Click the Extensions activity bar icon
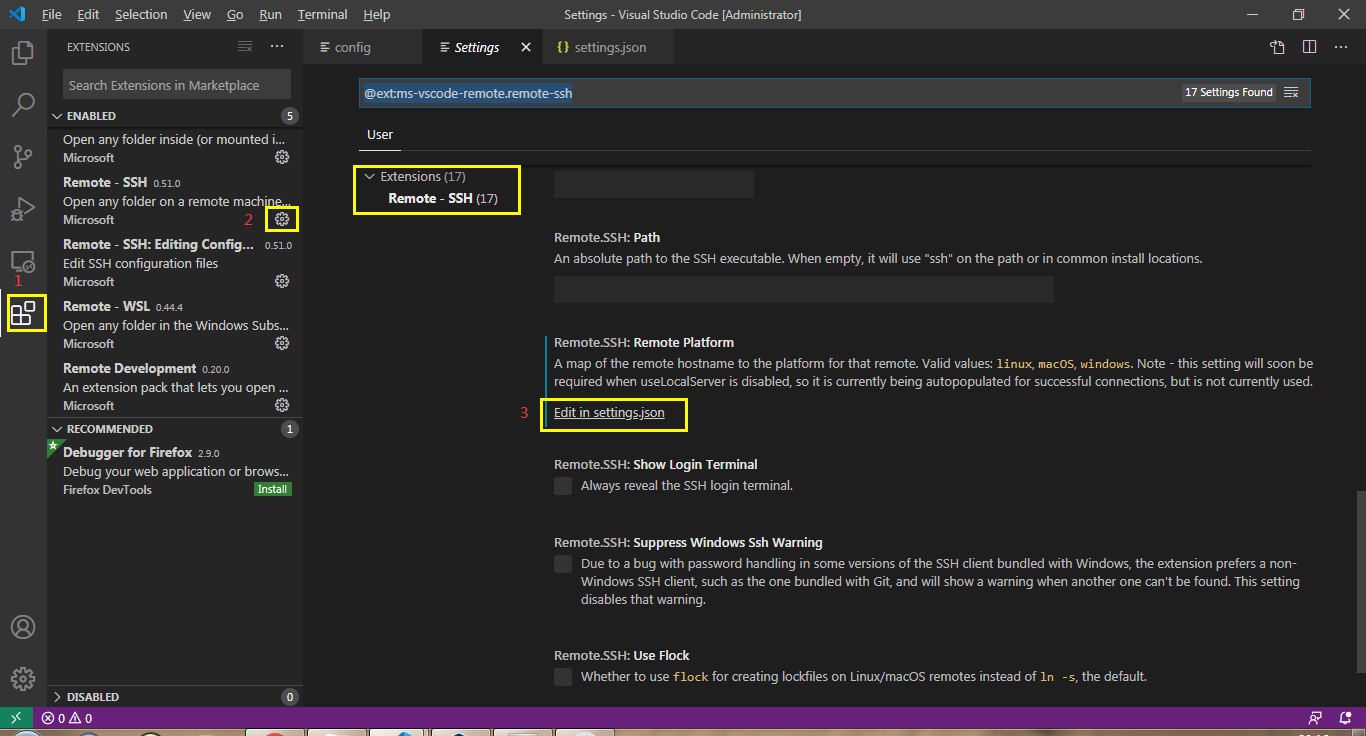 click(22, 312)
